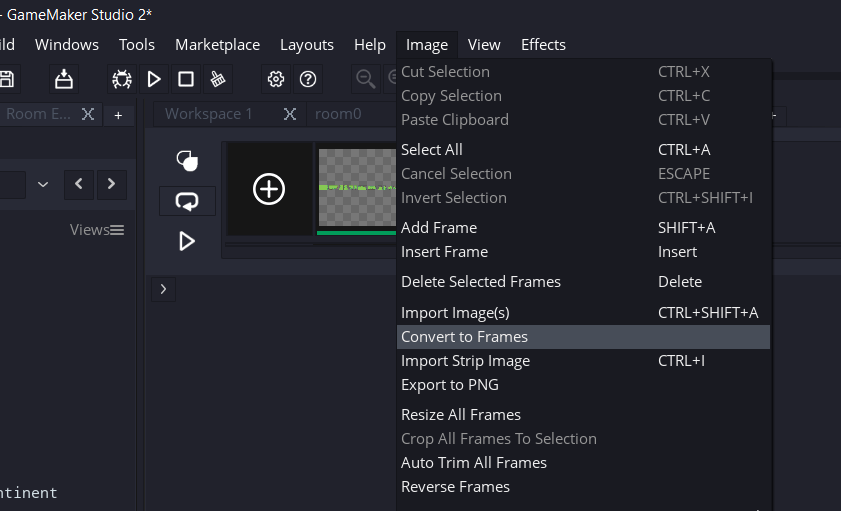Run the game with the toolbar Play icon

[x=154, y=79]
